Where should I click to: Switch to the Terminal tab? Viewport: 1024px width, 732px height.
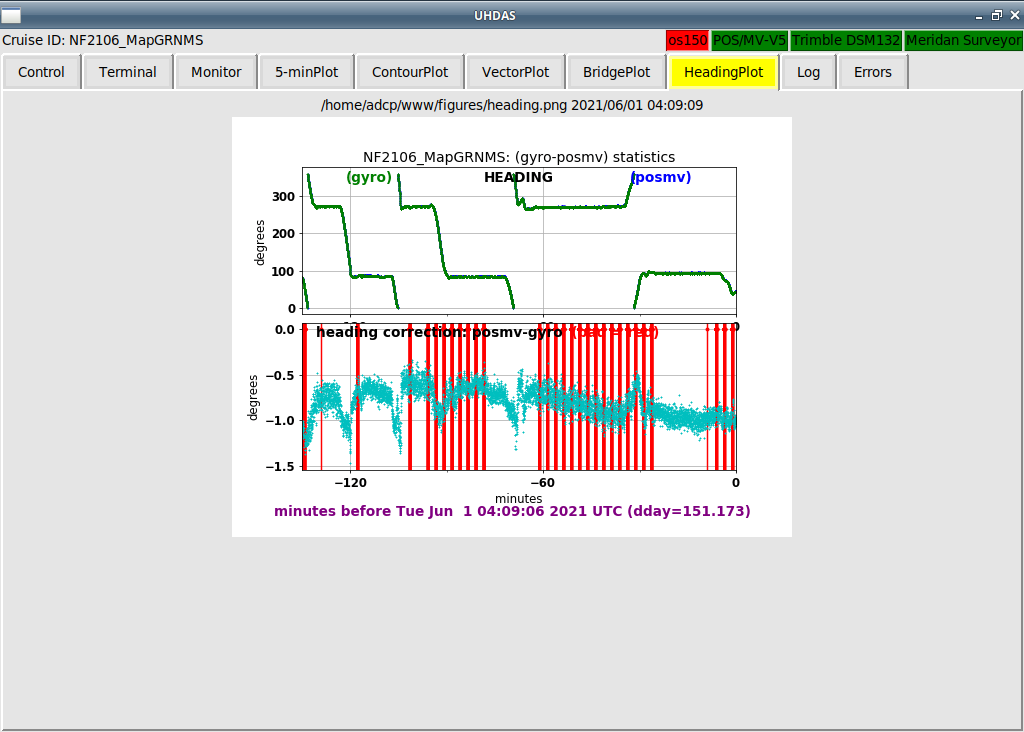pos(127,72)
